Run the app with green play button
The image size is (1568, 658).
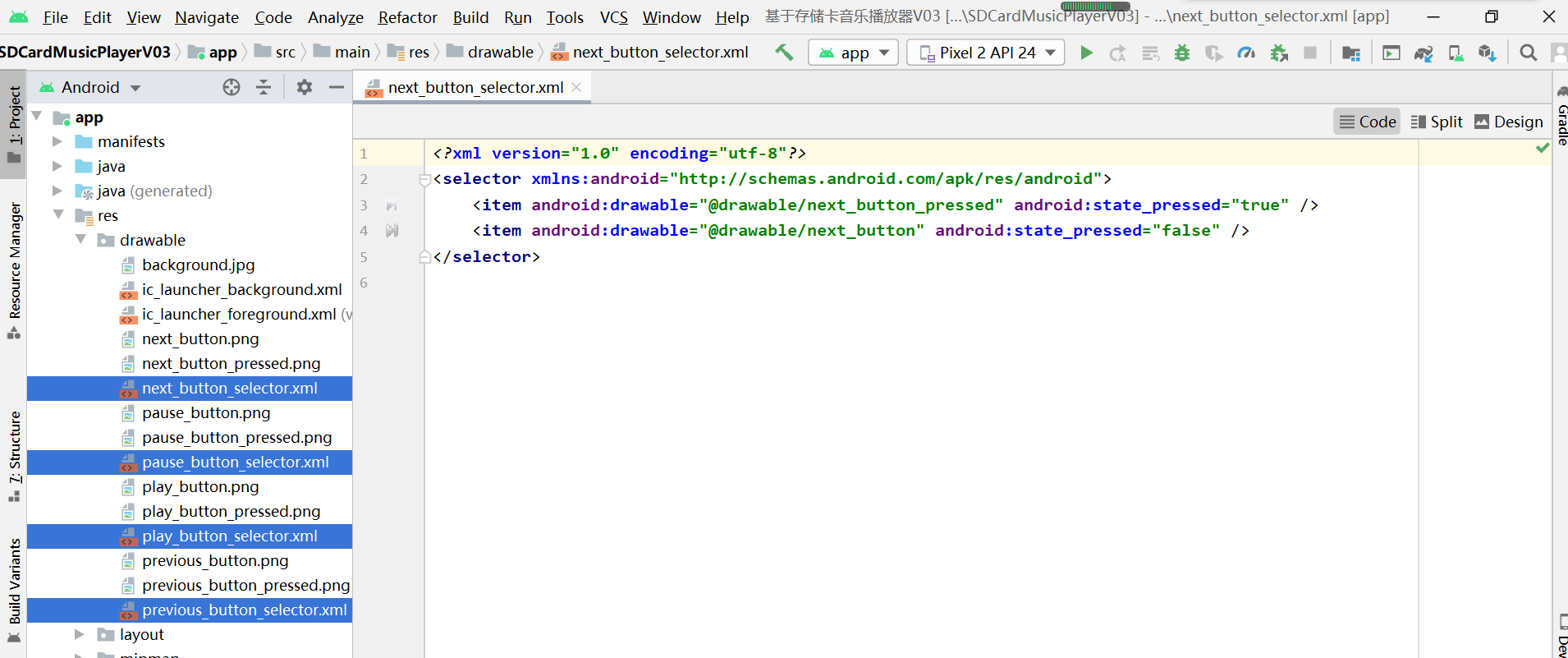pos(1086,53)
